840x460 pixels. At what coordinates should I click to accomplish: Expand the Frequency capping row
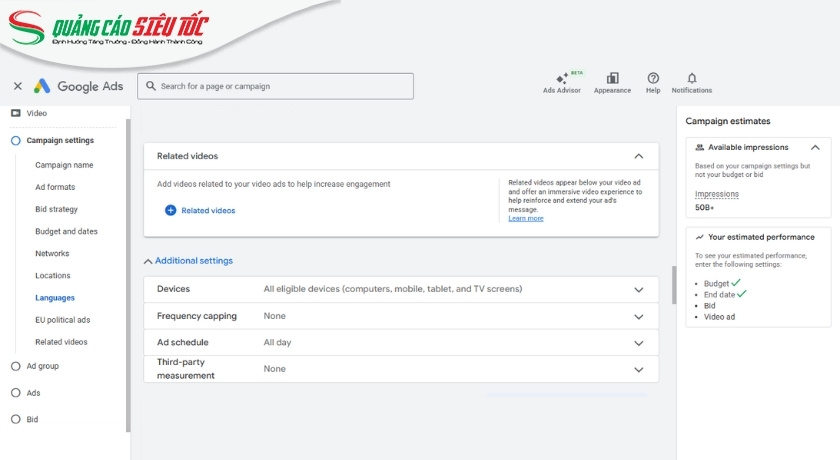(x=639, y=316)
